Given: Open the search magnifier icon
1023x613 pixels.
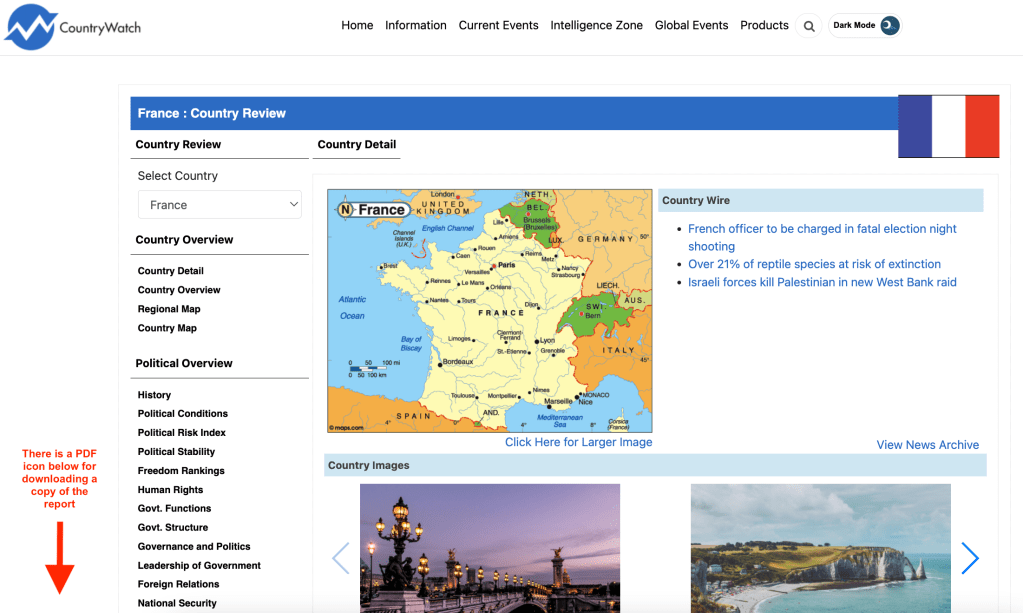Looking at the screenshot, I should 808,26.
